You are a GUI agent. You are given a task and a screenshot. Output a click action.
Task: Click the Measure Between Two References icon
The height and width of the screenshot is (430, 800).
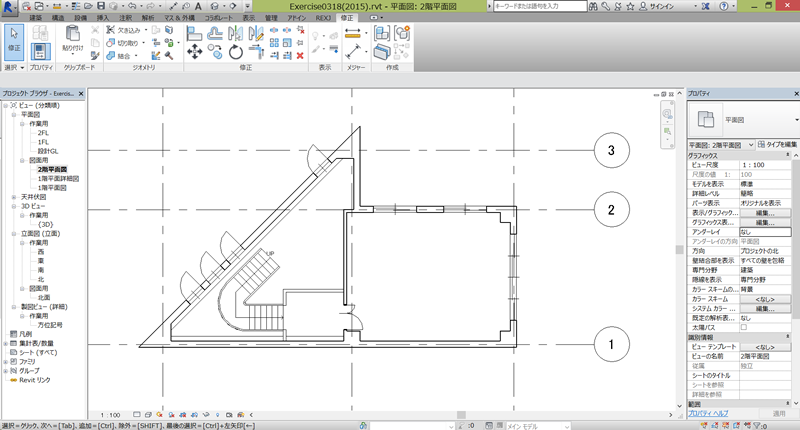(x=353, y=52)
